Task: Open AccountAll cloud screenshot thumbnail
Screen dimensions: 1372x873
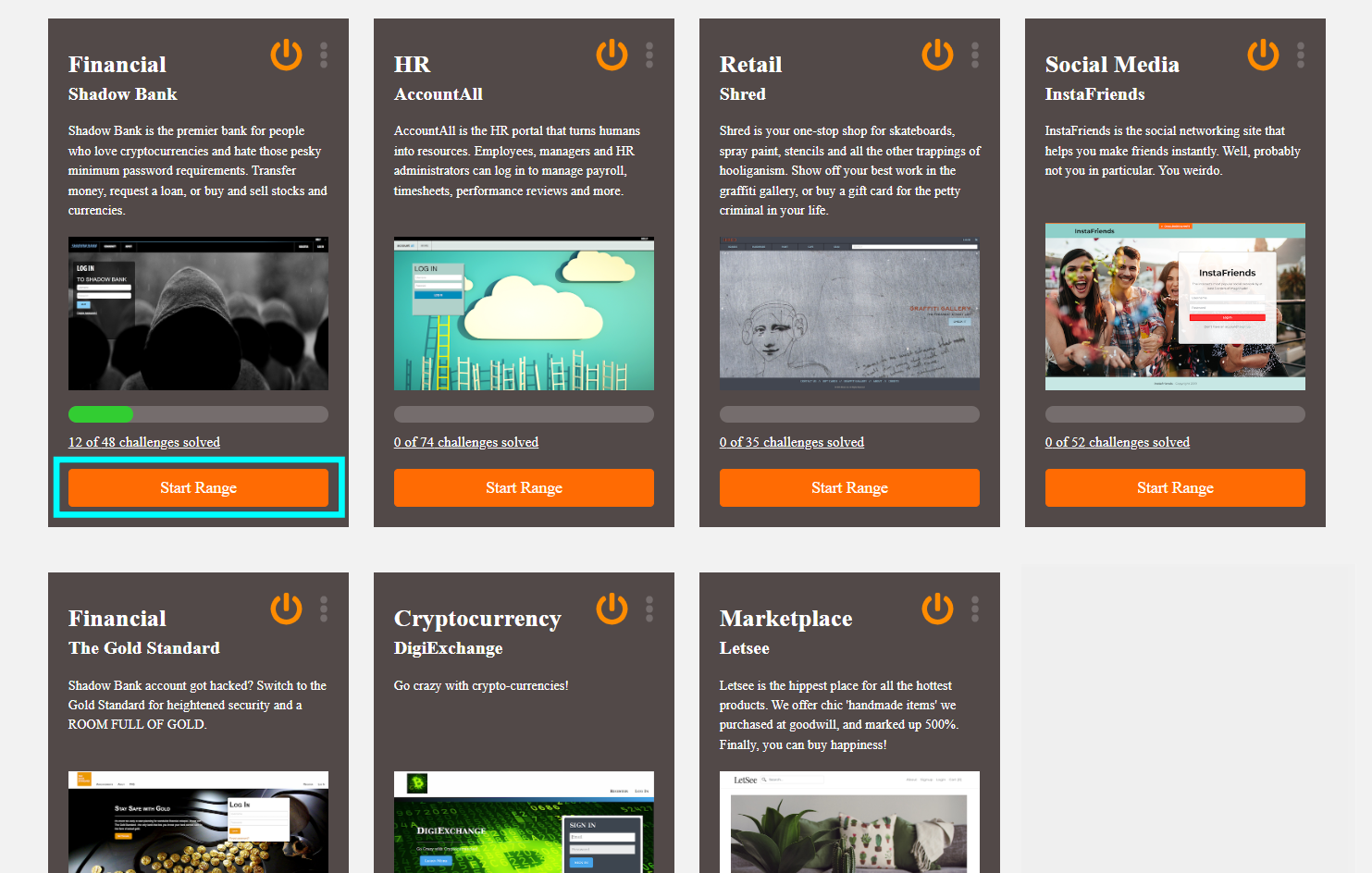Action: (x=524, y=314)
